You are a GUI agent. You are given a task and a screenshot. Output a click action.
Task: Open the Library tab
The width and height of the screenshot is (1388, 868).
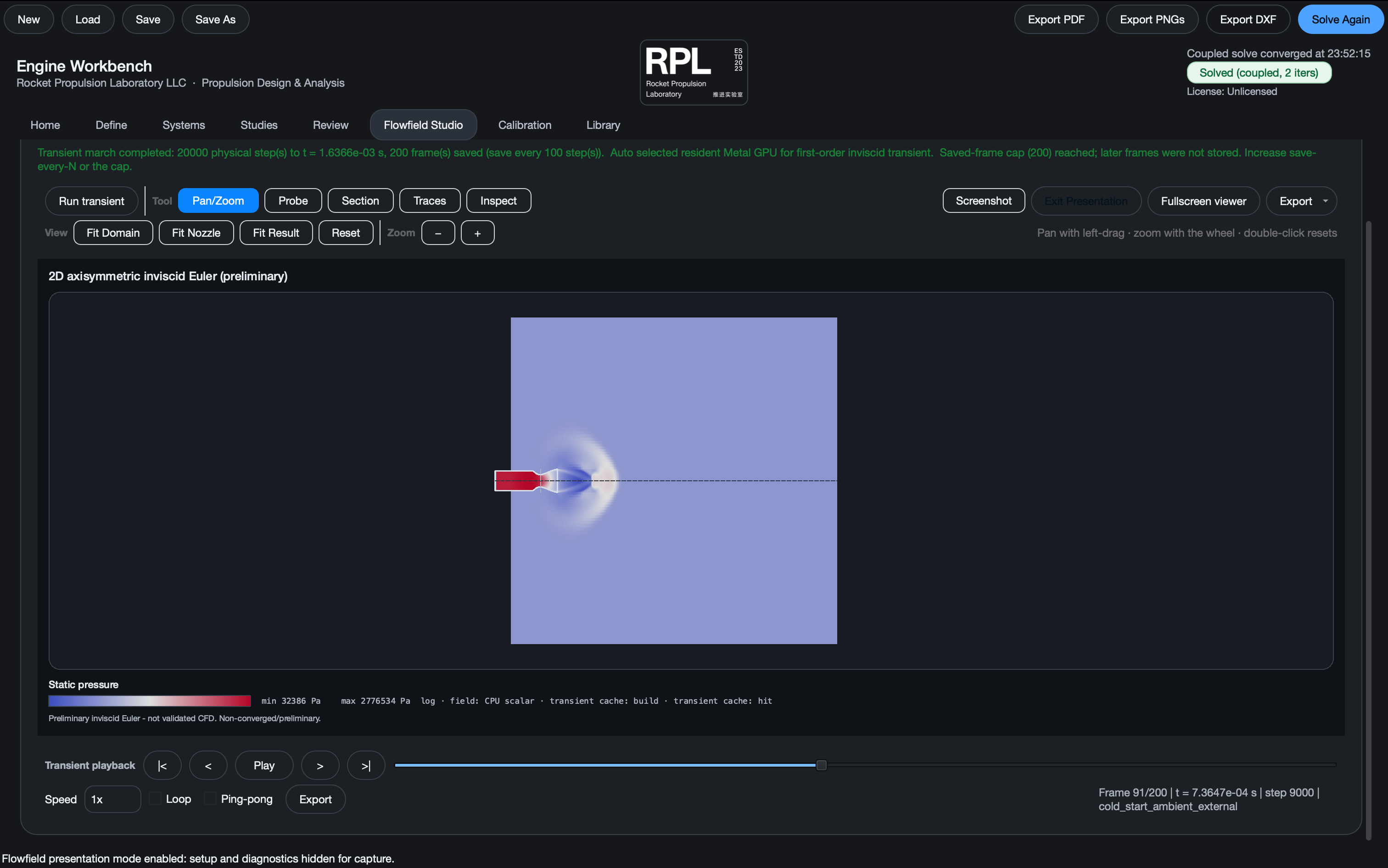(x=603, y=125)
